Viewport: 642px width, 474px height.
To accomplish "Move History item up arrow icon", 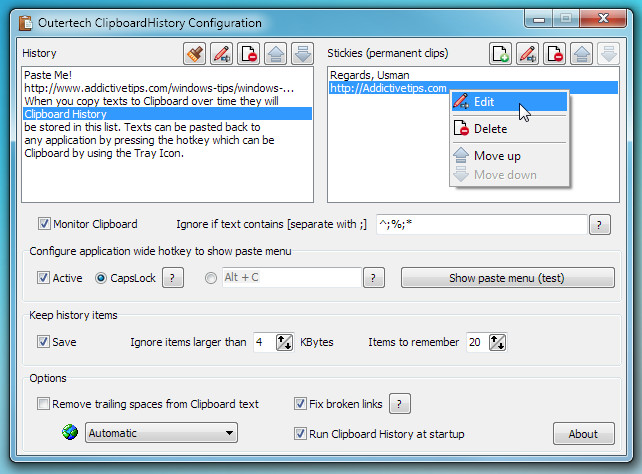I will (x=276, y=54).
